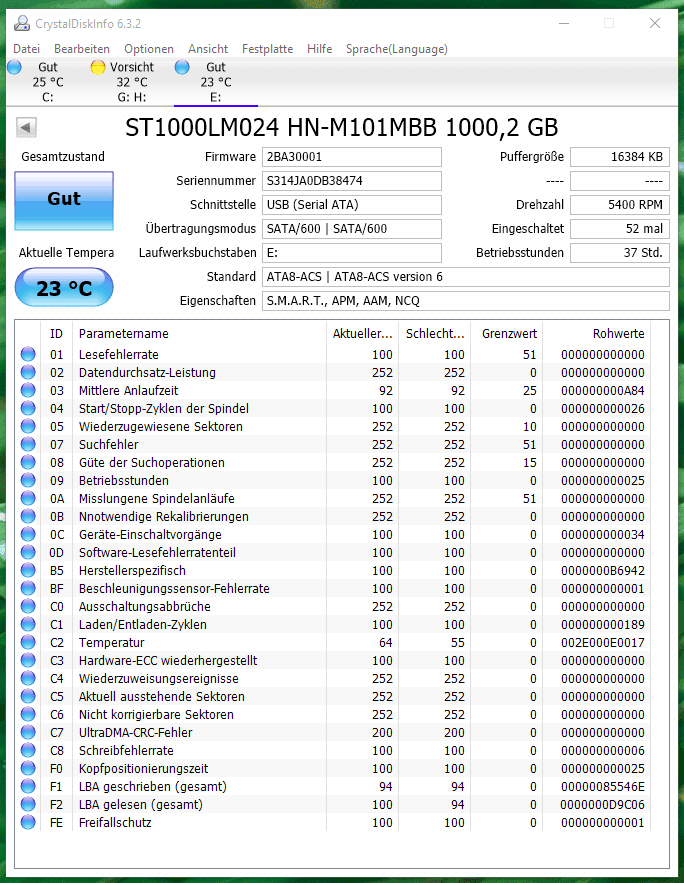This screenshot has width=684, height=883.
Task: Click status icon for Schreibfehlerrate
Action: [x=28, y=751]
